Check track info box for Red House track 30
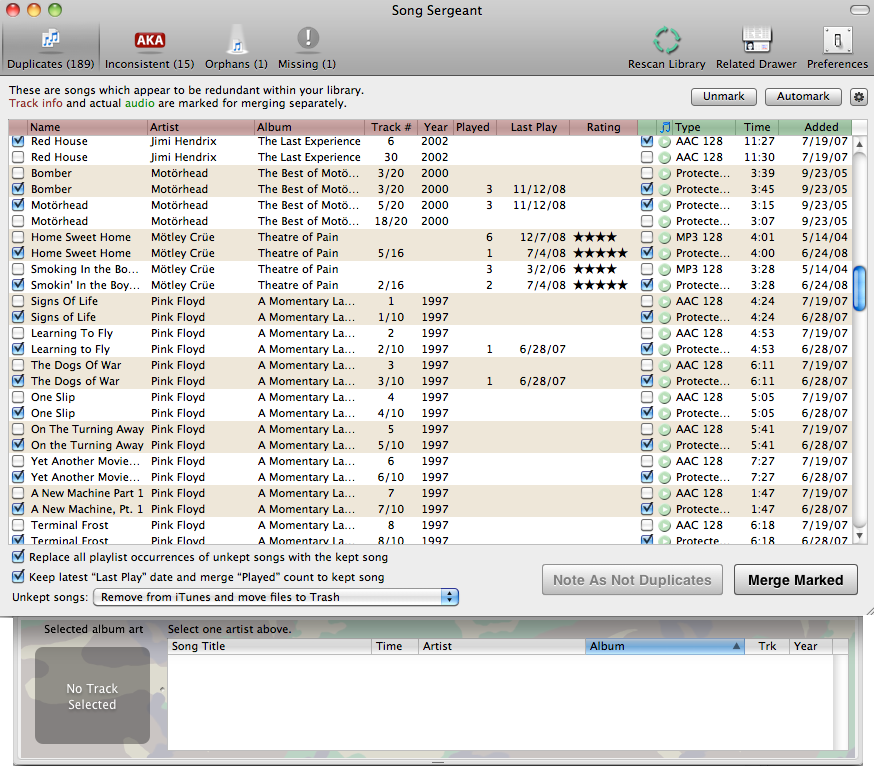Viewport: 874px width, 766px height. (18, 157)
